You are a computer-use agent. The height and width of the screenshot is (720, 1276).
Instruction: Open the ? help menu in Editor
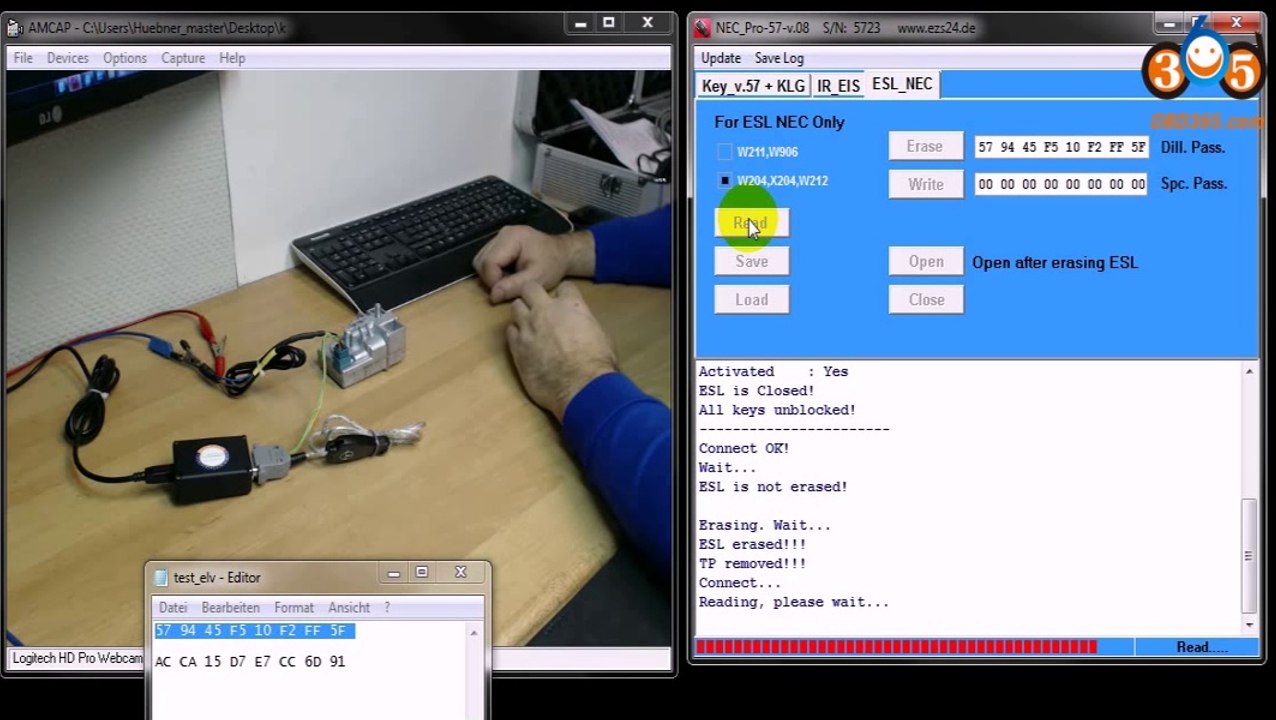click(387, 607)
